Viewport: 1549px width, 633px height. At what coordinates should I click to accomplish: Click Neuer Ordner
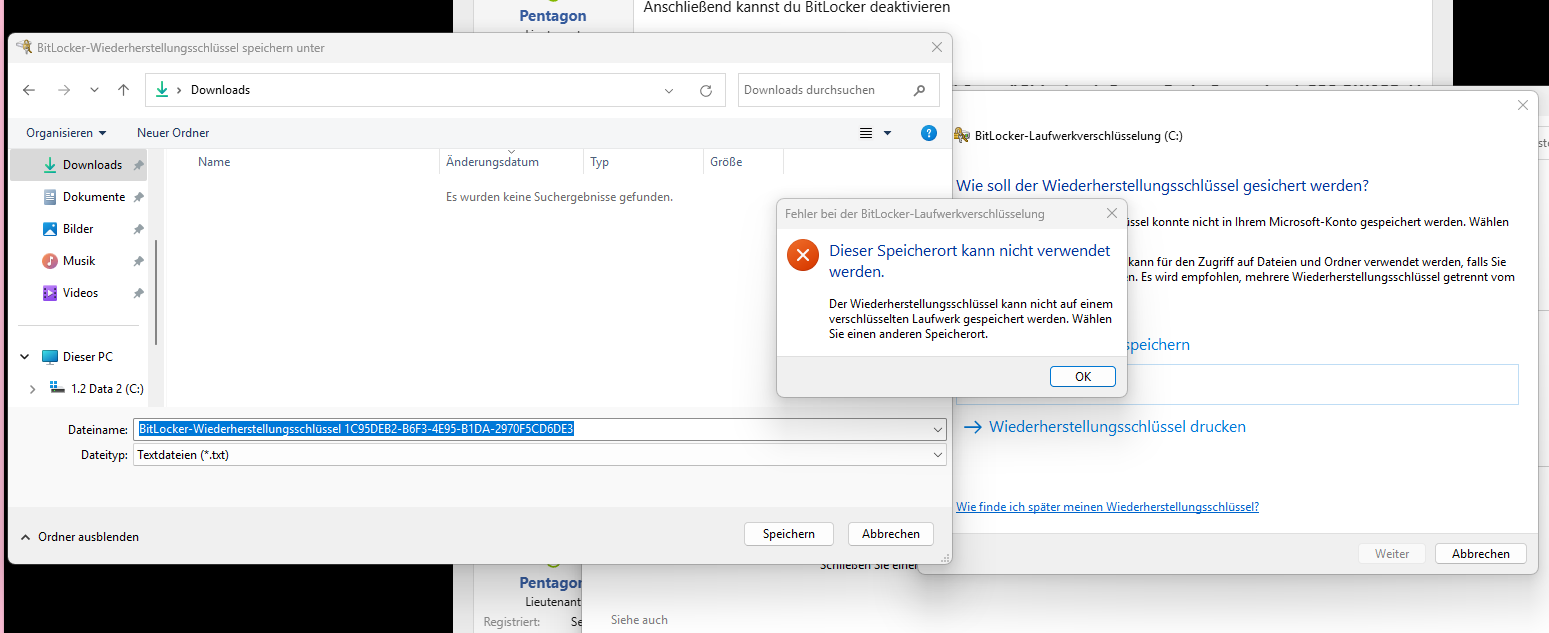pos(173,133)
